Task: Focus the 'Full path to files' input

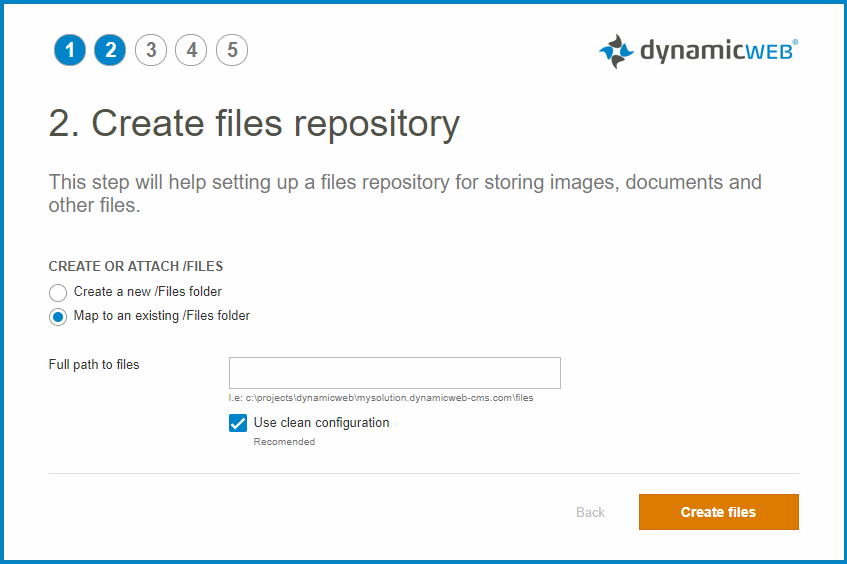Action: [x=394, y=372]
